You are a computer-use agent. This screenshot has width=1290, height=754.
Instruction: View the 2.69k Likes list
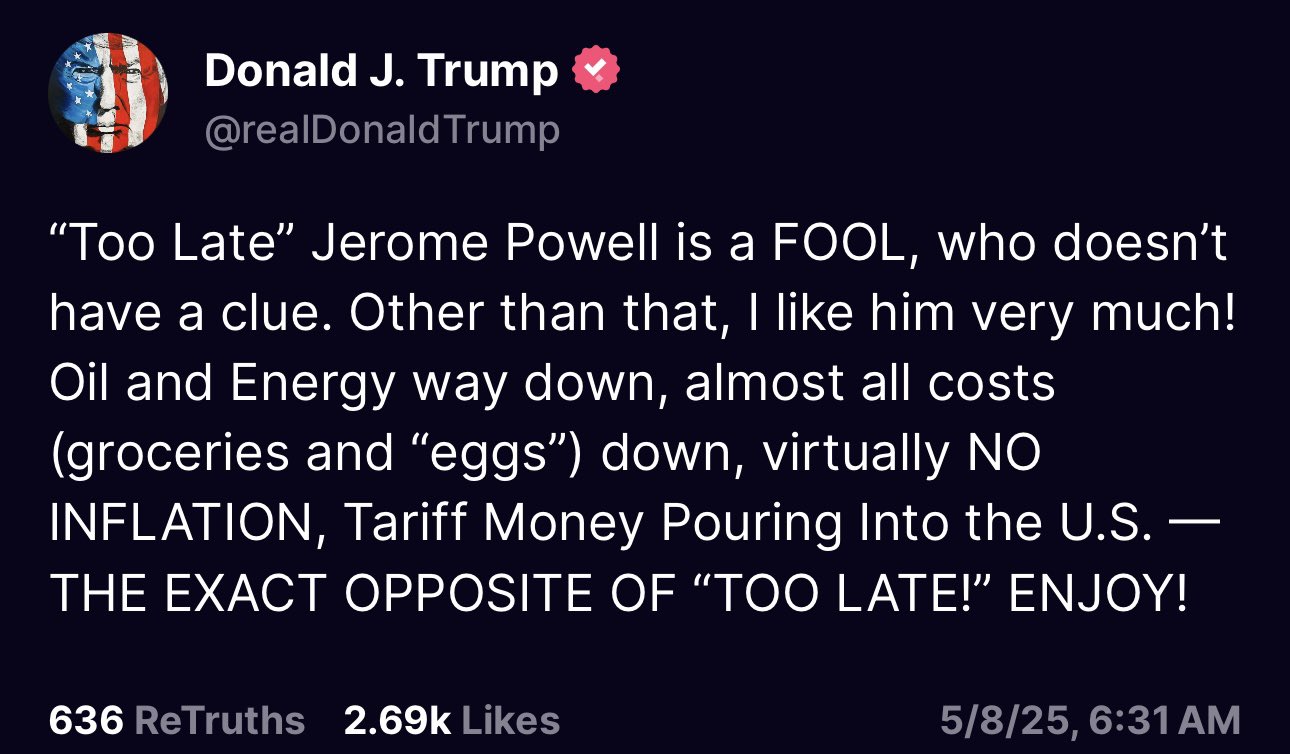(451, 720)
